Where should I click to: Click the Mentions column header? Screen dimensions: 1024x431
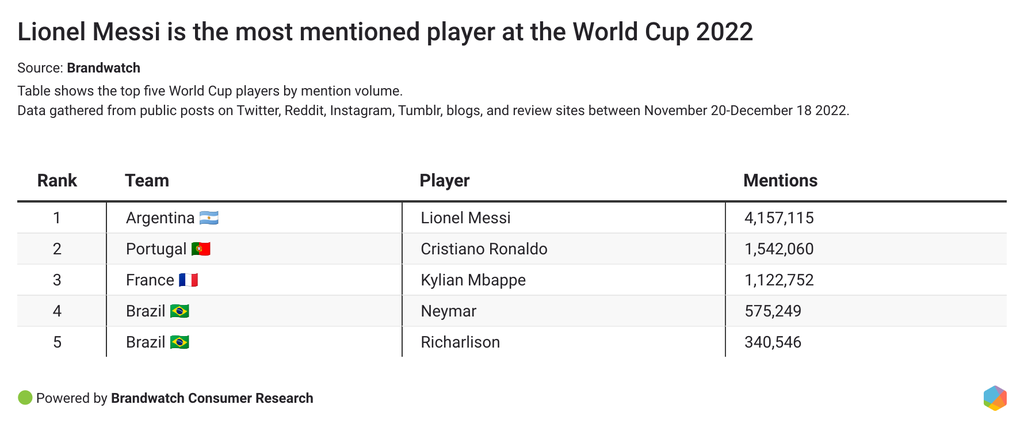point(780,181)
